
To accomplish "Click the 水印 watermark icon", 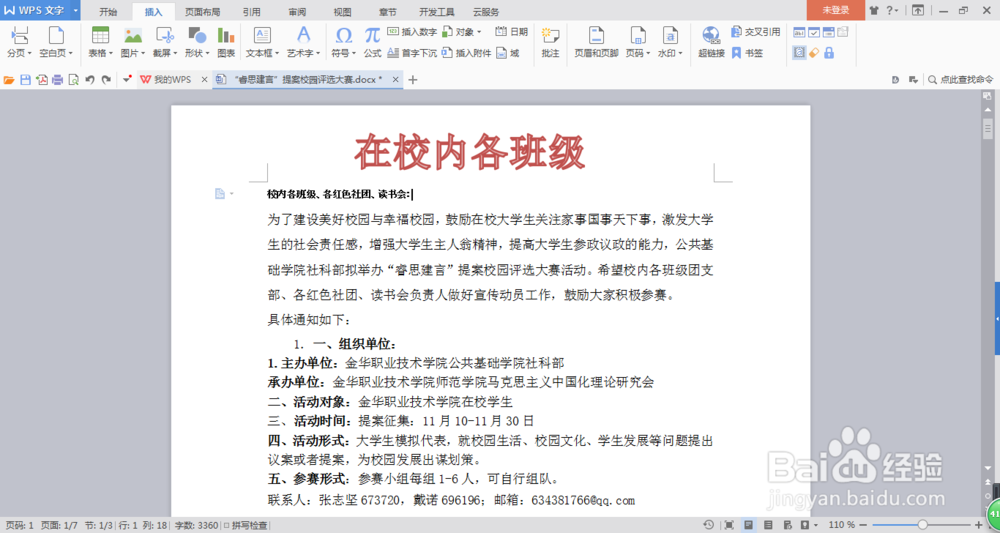I will (670, 35).
